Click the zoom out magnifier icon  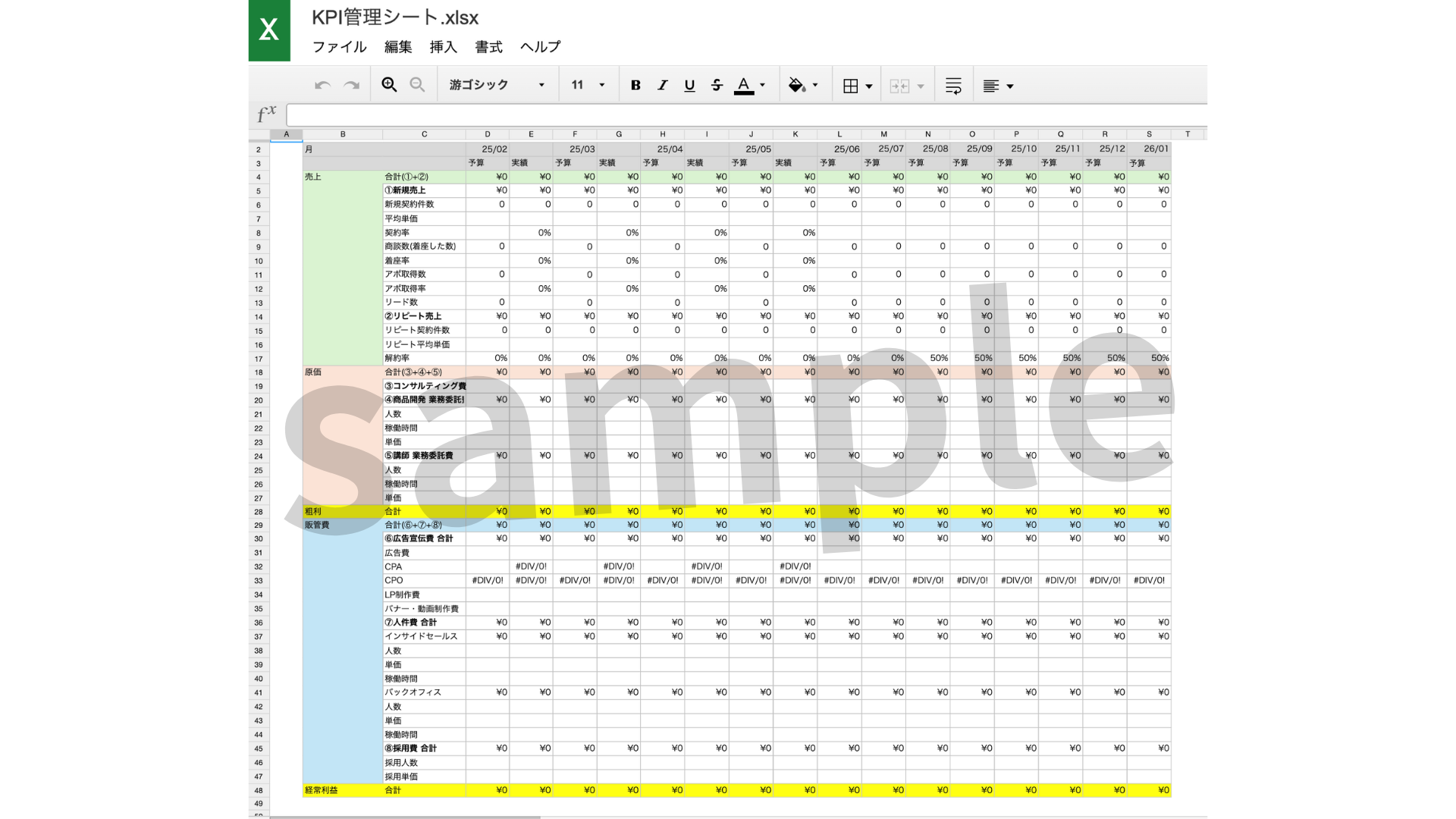click(x=417, y=85)
